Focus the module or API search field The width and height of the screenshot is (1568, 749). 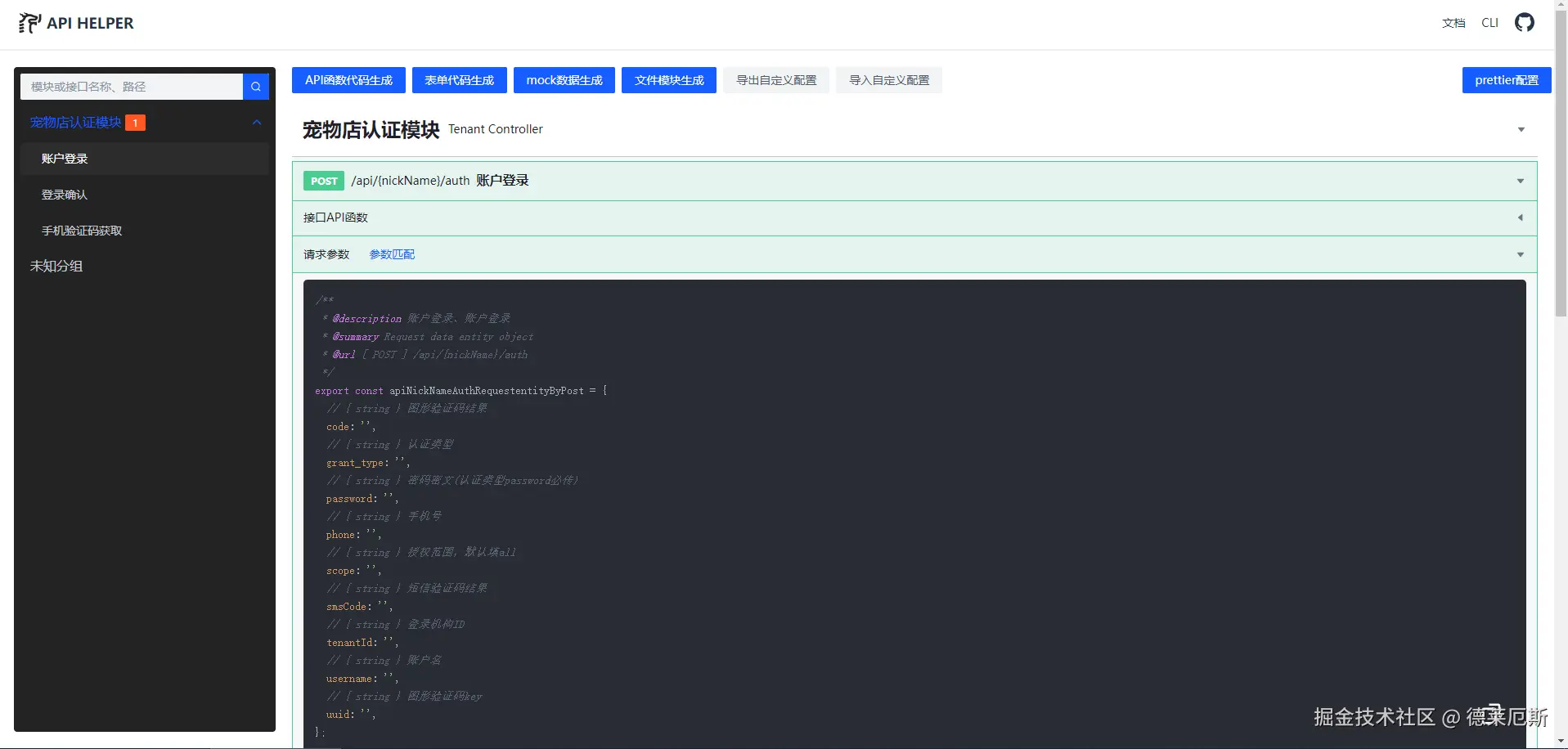[132, 87]
